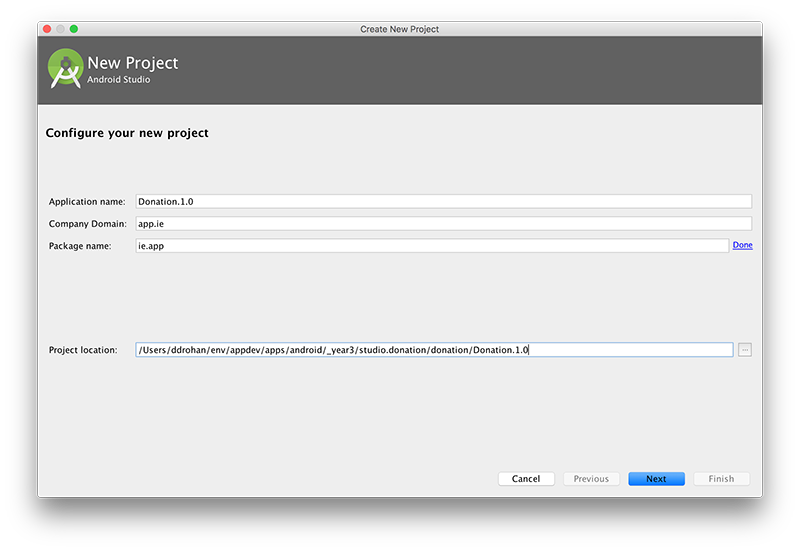The width and height of the screenshot is (800, 551).
Task: Click the New Project header title
Action: pyautogui.click(x=133, y=63)
